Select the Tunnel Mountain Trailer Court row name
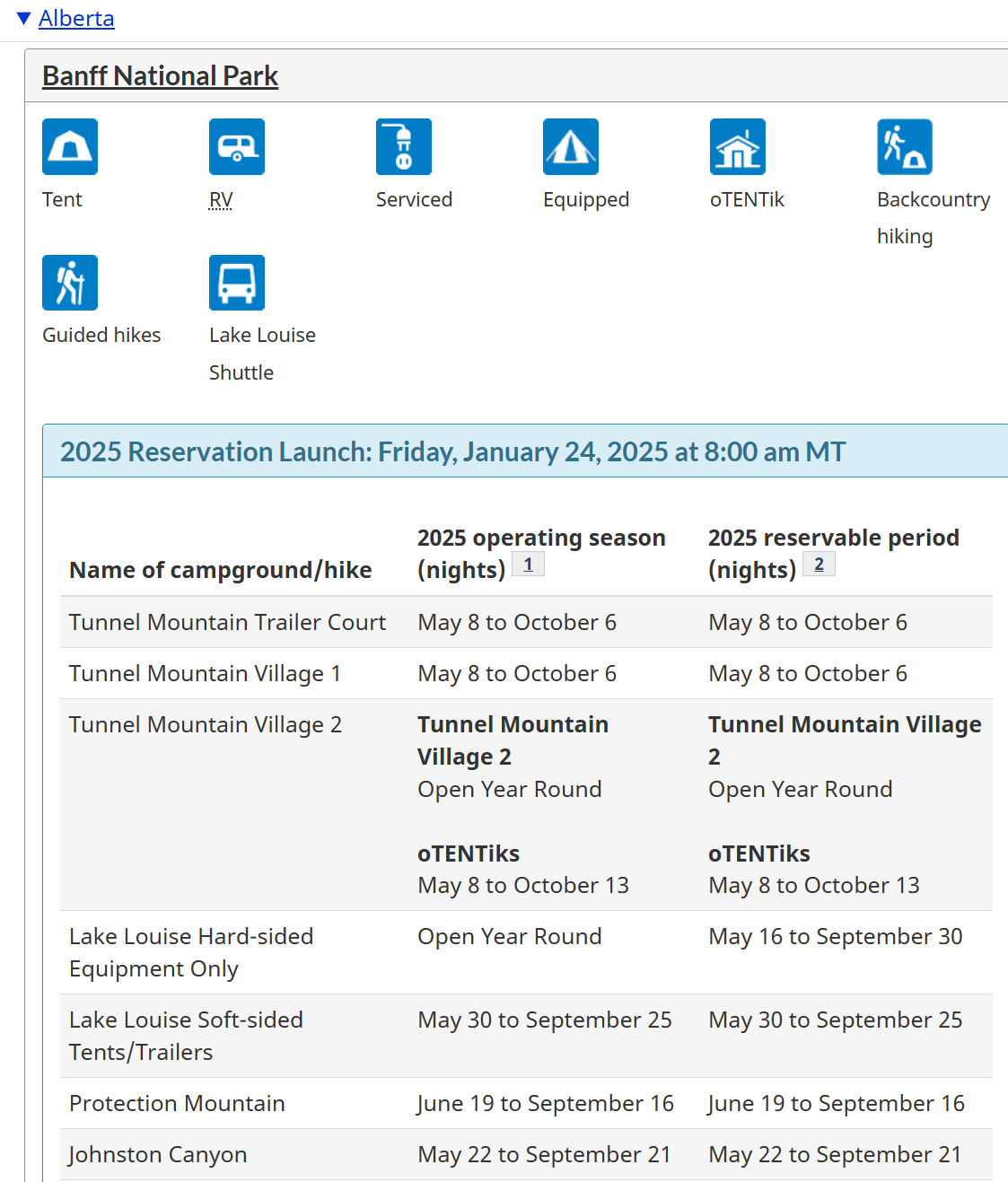This screenshot has width=1008, height=1182. point(227,622)
